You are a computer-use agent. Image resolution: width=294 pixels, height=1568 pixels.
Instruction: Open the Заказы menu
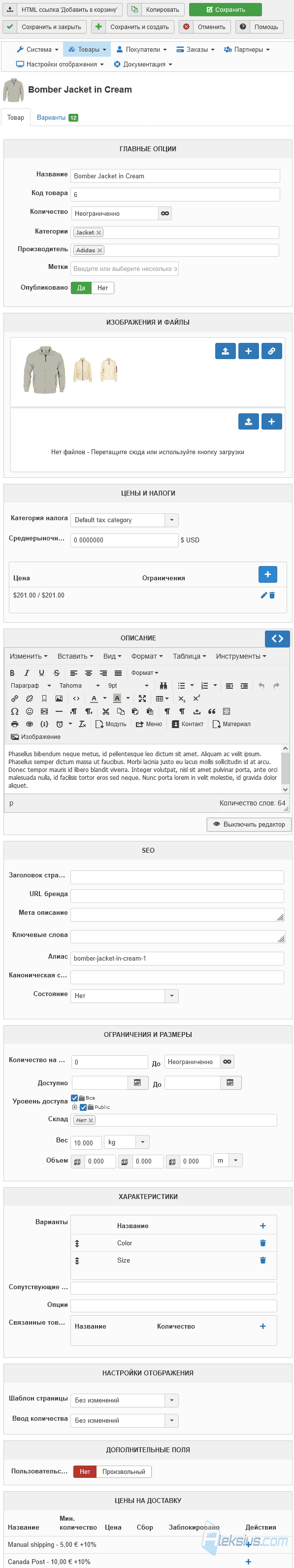[x=196, y=49]
